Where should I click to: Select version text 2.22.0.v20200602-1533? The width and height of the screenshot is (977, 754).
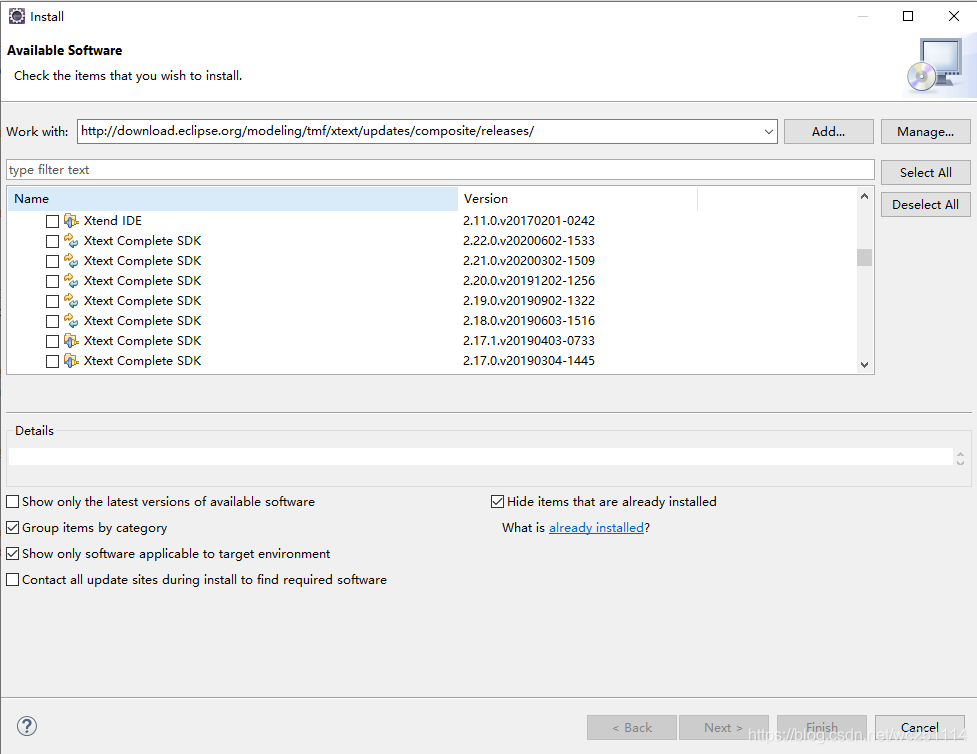pos(529,241)
